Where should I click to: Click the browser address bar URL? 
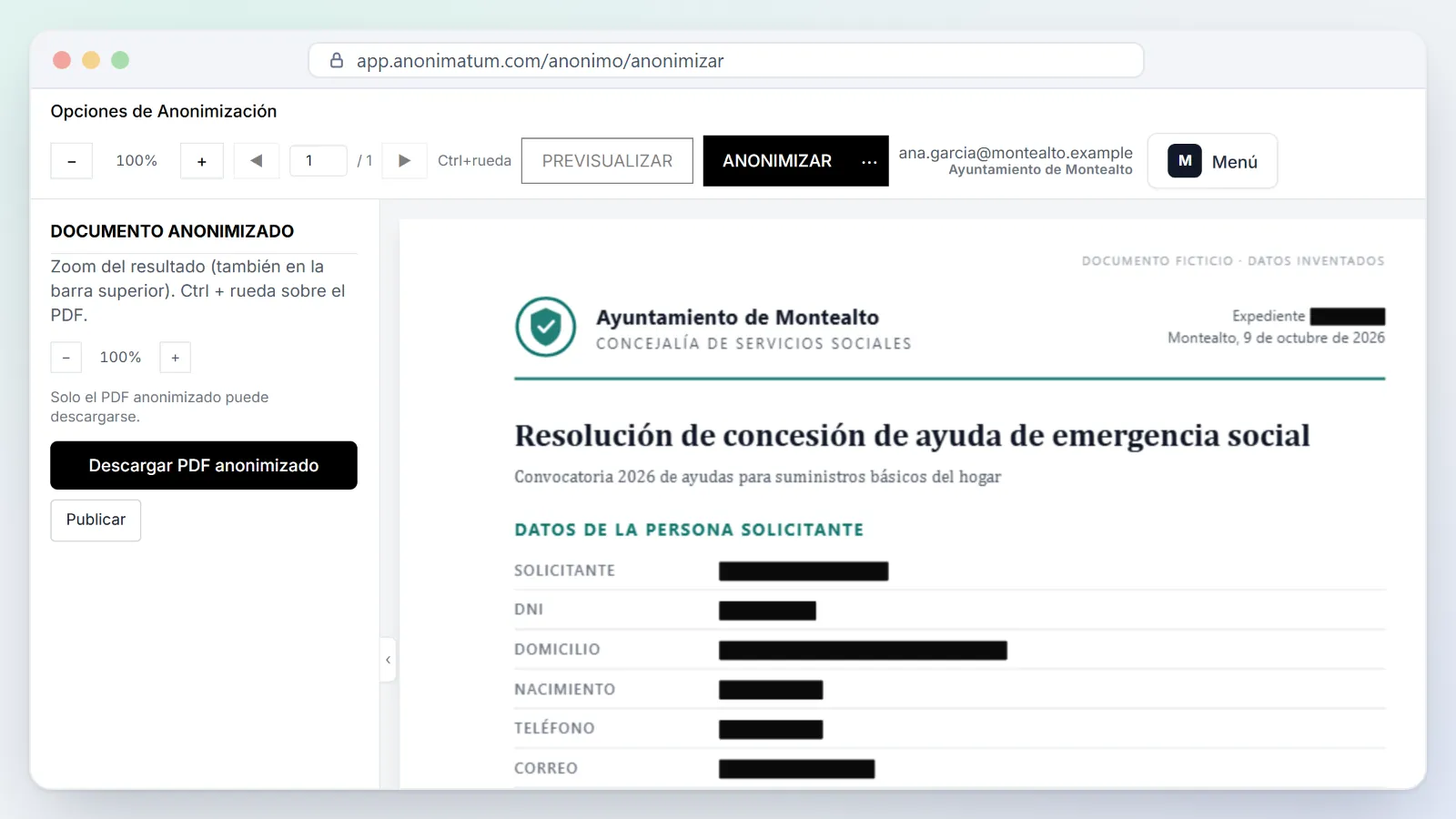click(x=541, y=61)
